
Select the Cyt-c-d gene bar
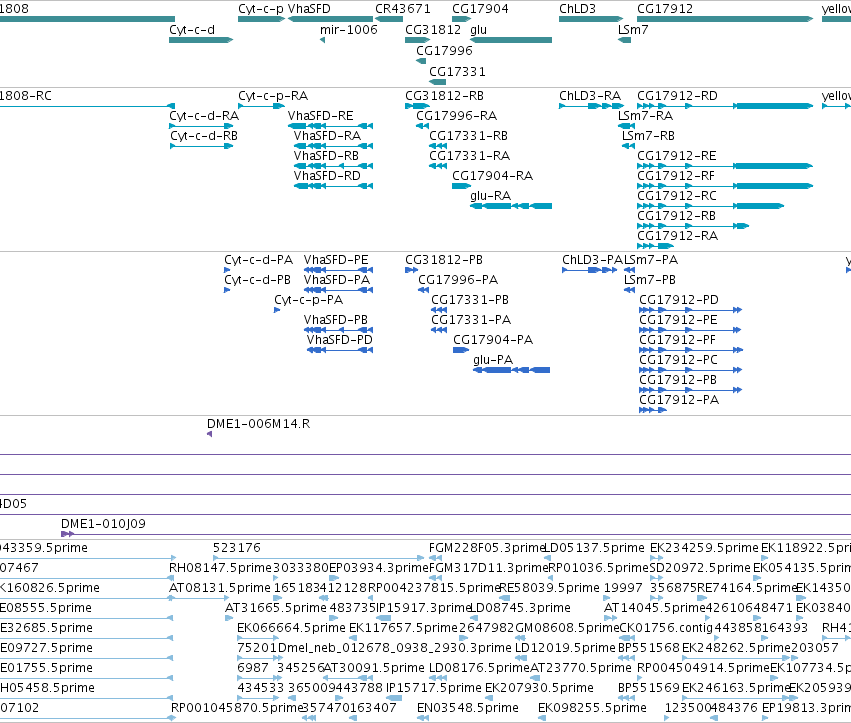(x=201, y=40)
